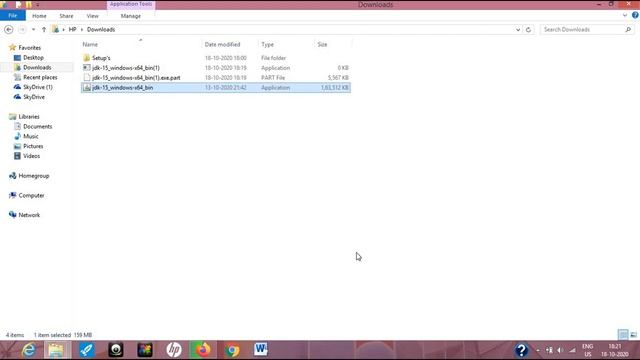This screenshot has width=640, height=360.
Task: Open the plain SkyDrive entry under Favorites
Action: click(x=33, y=97)
